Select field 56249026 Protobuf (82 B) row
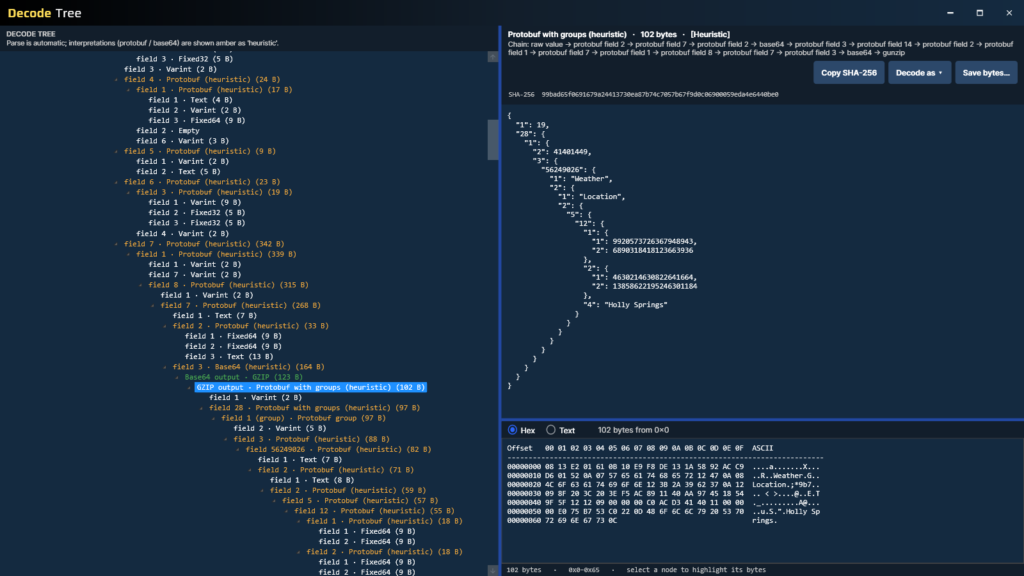This screenshot has width=1024, height=576. tap(338, 449)
